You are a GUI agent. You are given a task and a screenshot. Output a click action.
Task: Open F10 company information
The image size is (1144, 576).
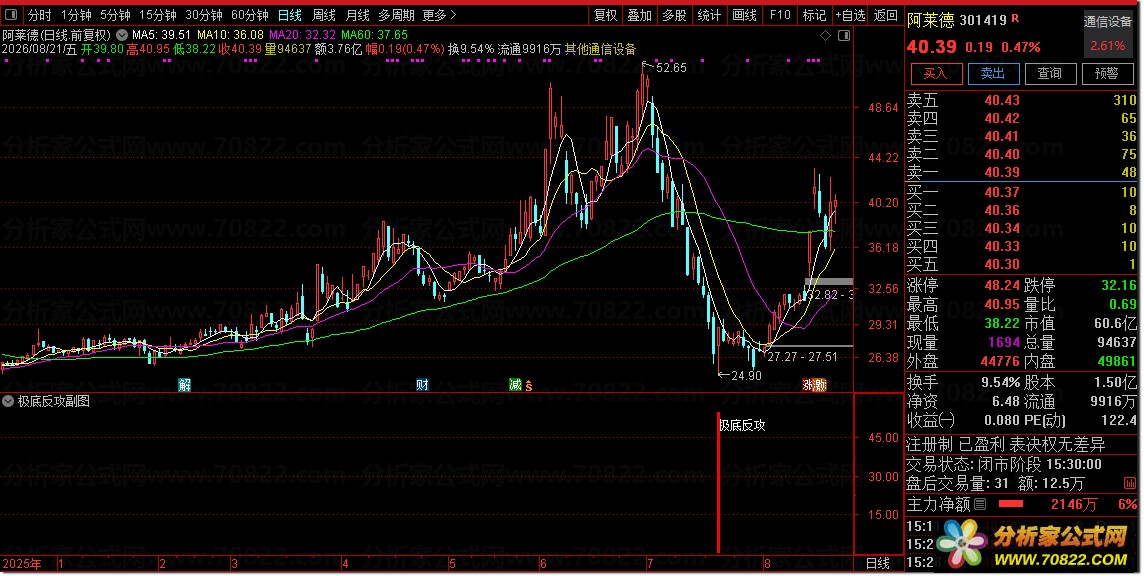pyautogui.click(x=779, y=15)
